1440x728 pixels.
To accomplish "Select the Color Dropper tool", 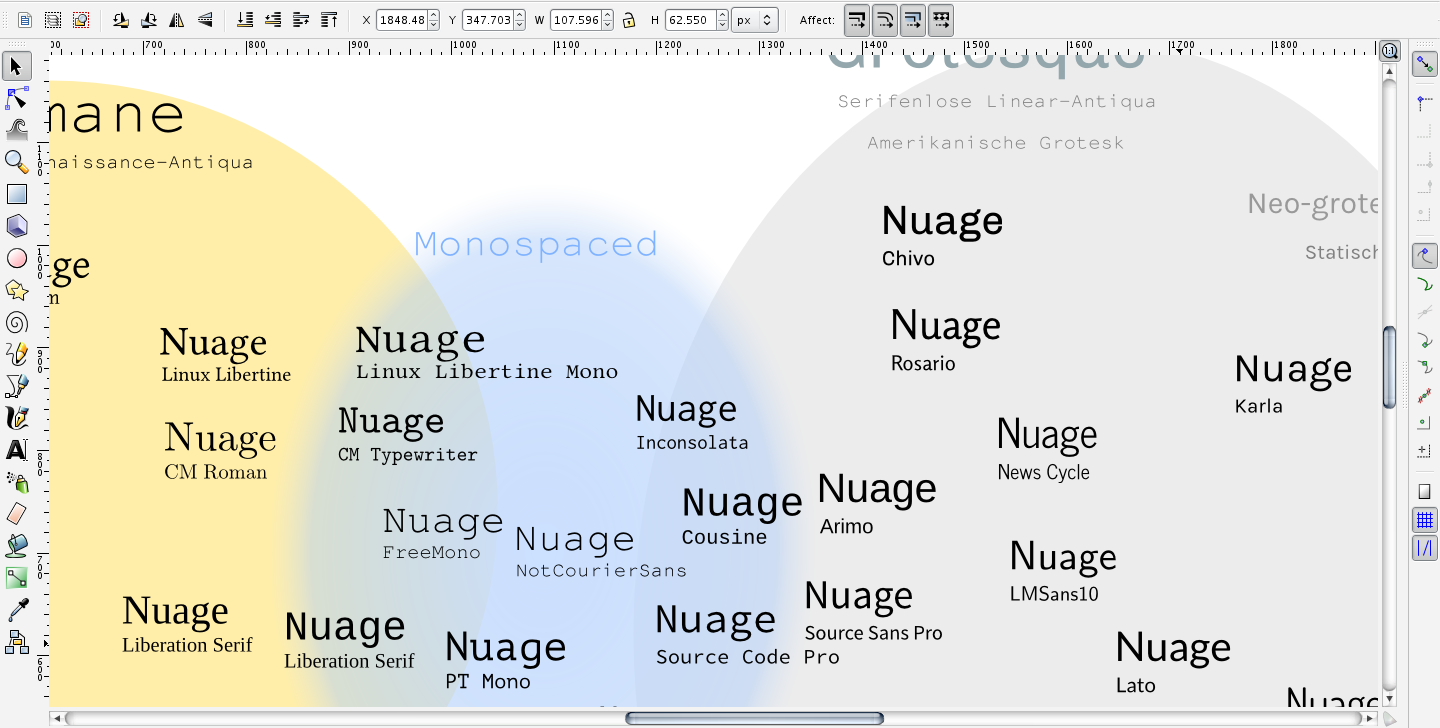I will (16, 610).
